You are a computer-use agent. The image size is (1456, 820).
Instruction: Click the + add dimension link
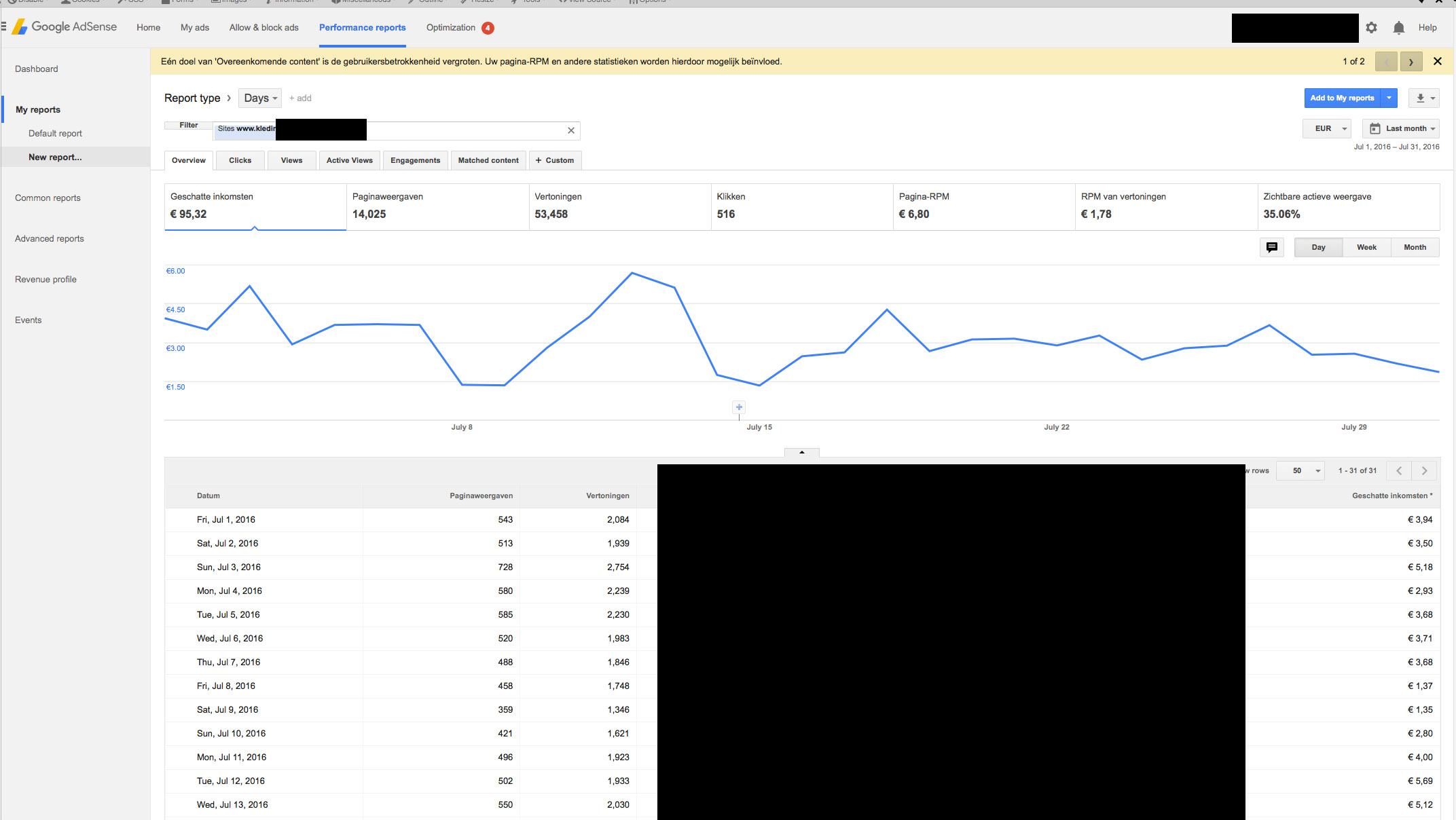300,98
